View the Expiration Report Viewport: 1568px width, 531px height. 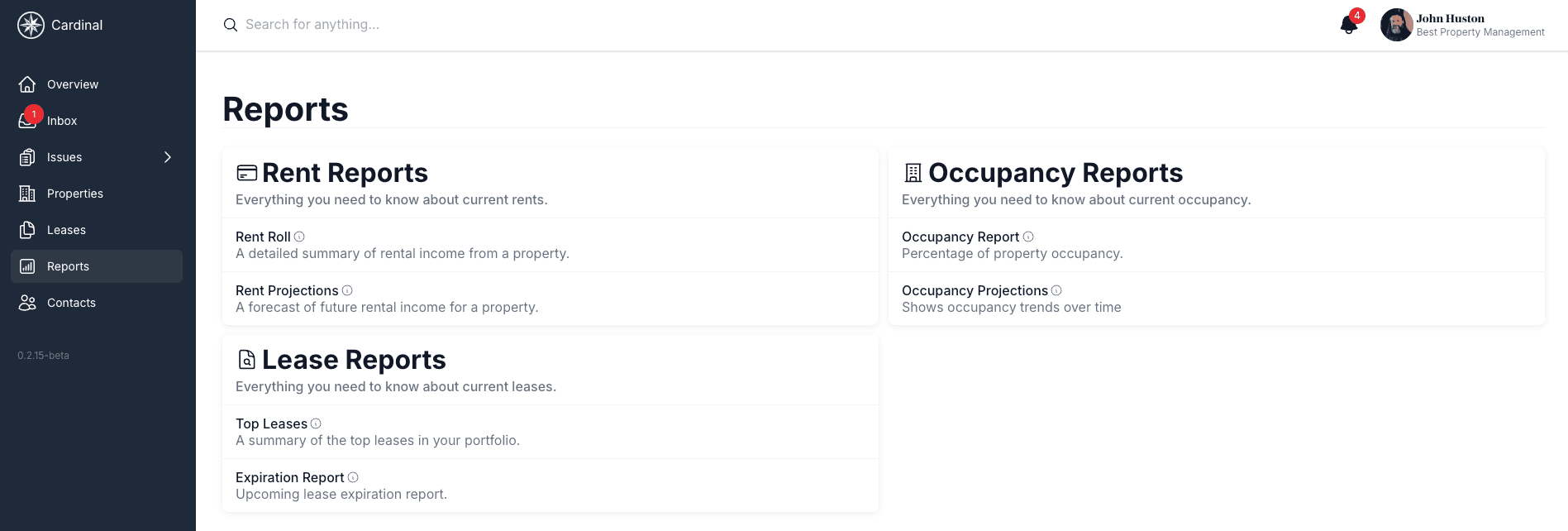290,477
